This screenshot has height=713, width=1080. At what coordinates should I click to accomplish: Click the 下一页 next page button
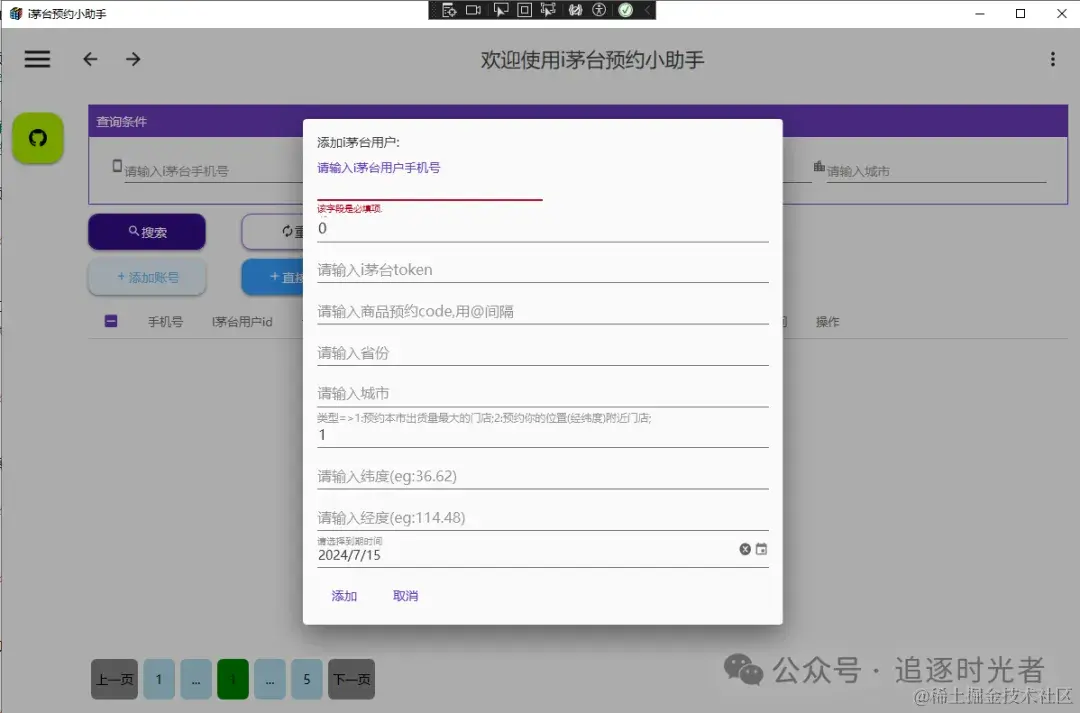[351, 679]
